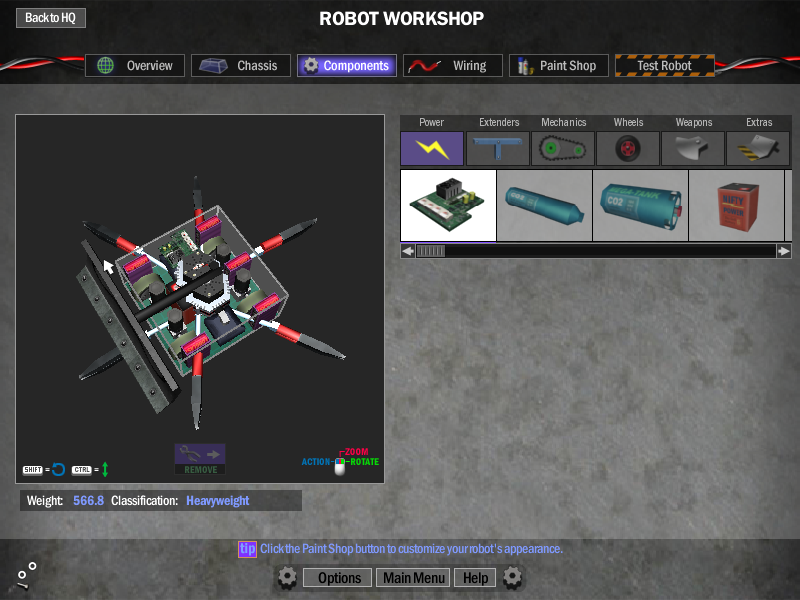The width and height of the screenshot is (800, 600).
Task: Choose the Wheels category icon
Action: pyautogui.click(x=628, y=149)
